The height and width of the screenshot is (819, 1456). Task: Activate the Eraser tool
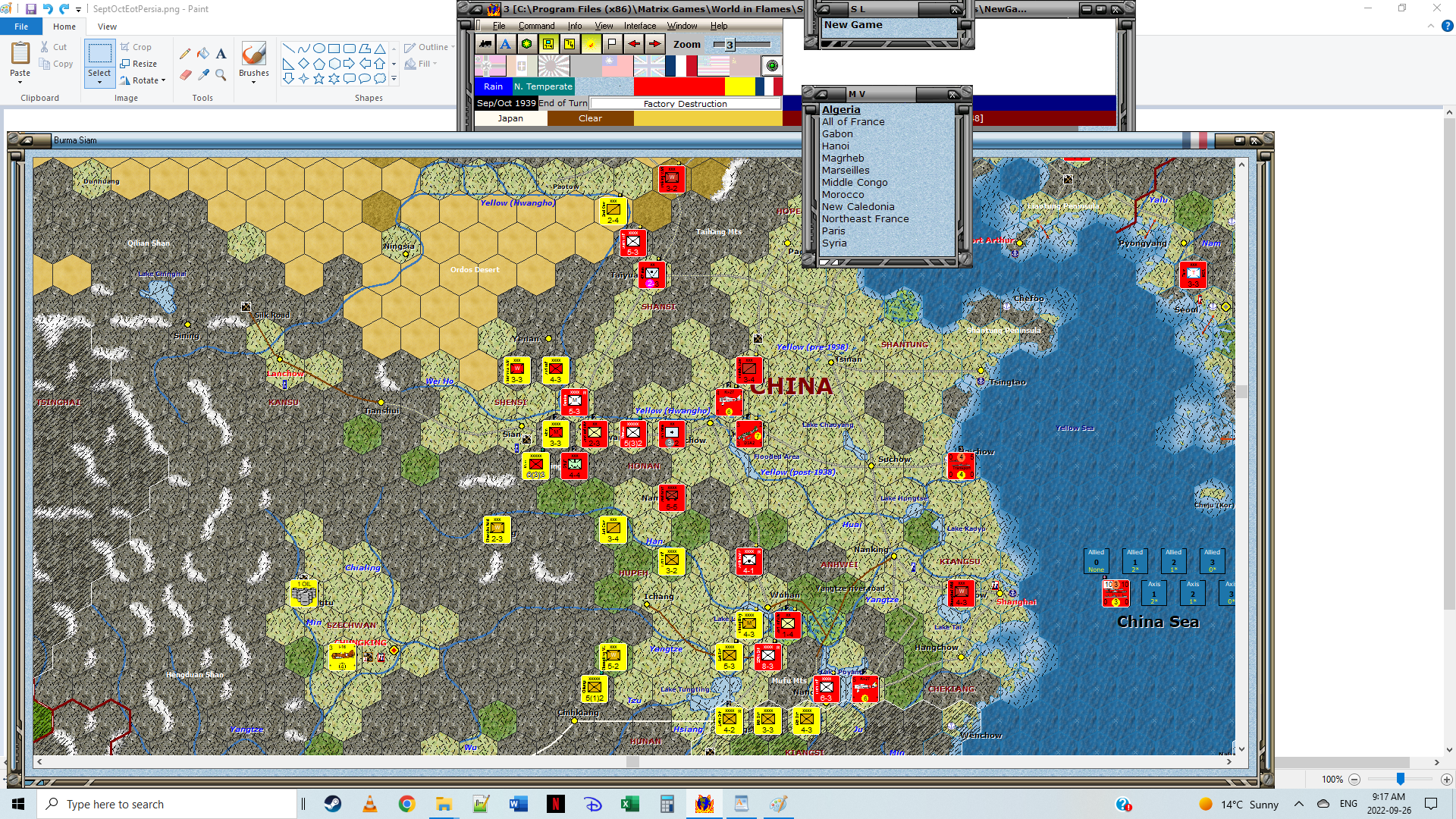click(x=185, y=74)
